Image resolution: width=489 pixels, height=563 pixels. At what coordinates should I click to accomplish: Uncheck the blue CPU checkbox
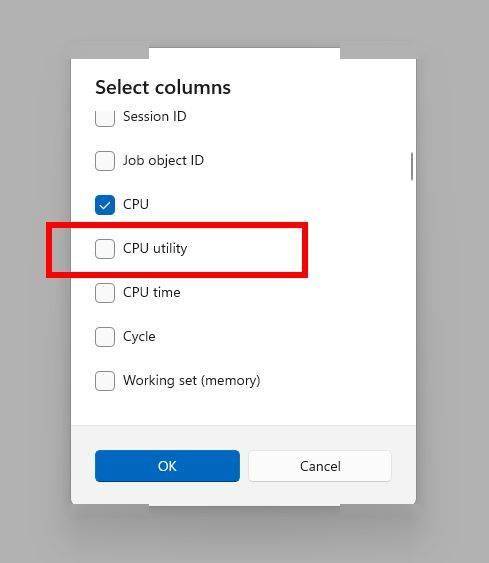(x=105, y=205)
